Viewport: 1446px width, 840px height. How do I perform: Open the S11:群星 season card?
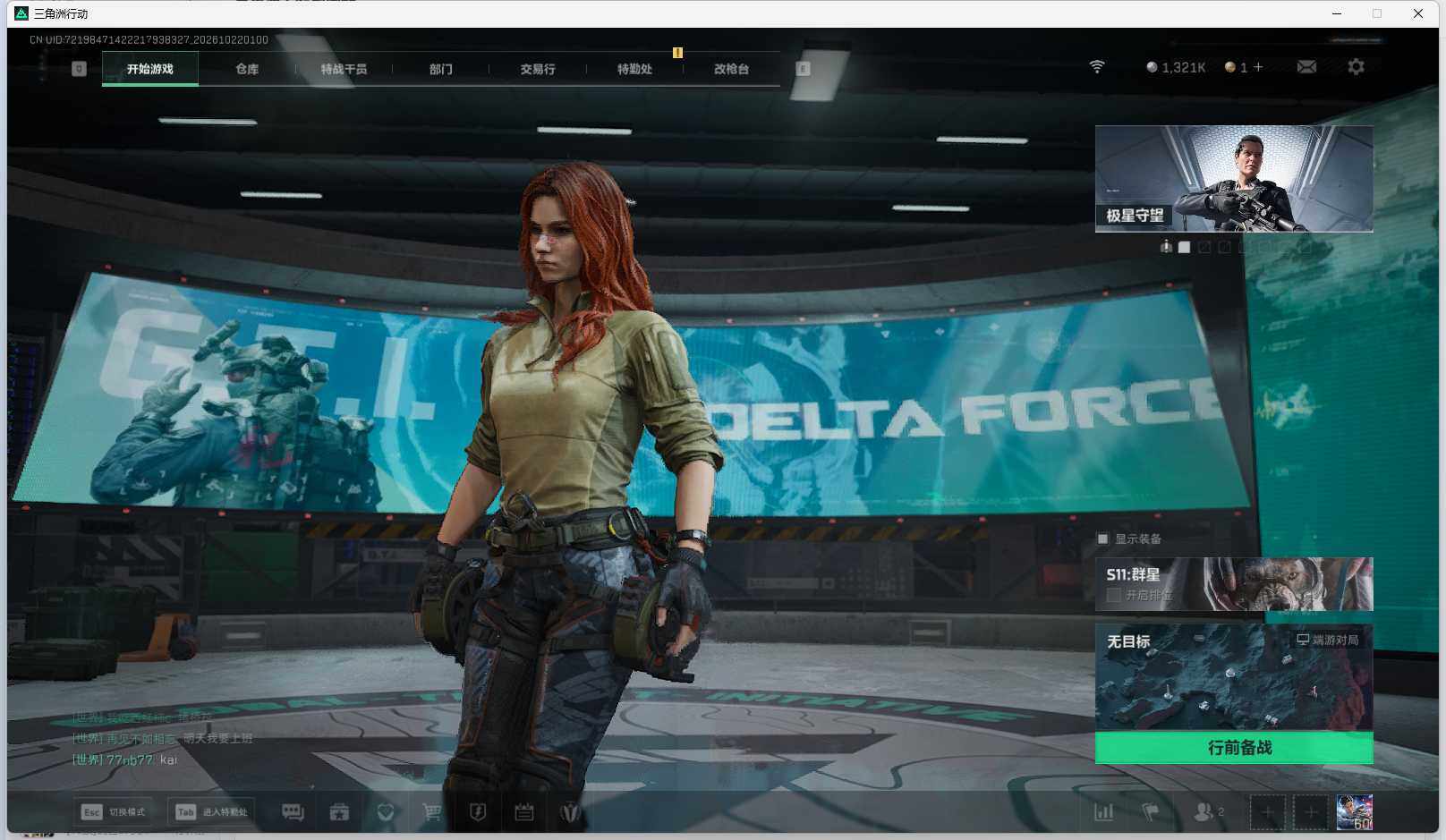pyautogui.click(x=1234, y=584)
